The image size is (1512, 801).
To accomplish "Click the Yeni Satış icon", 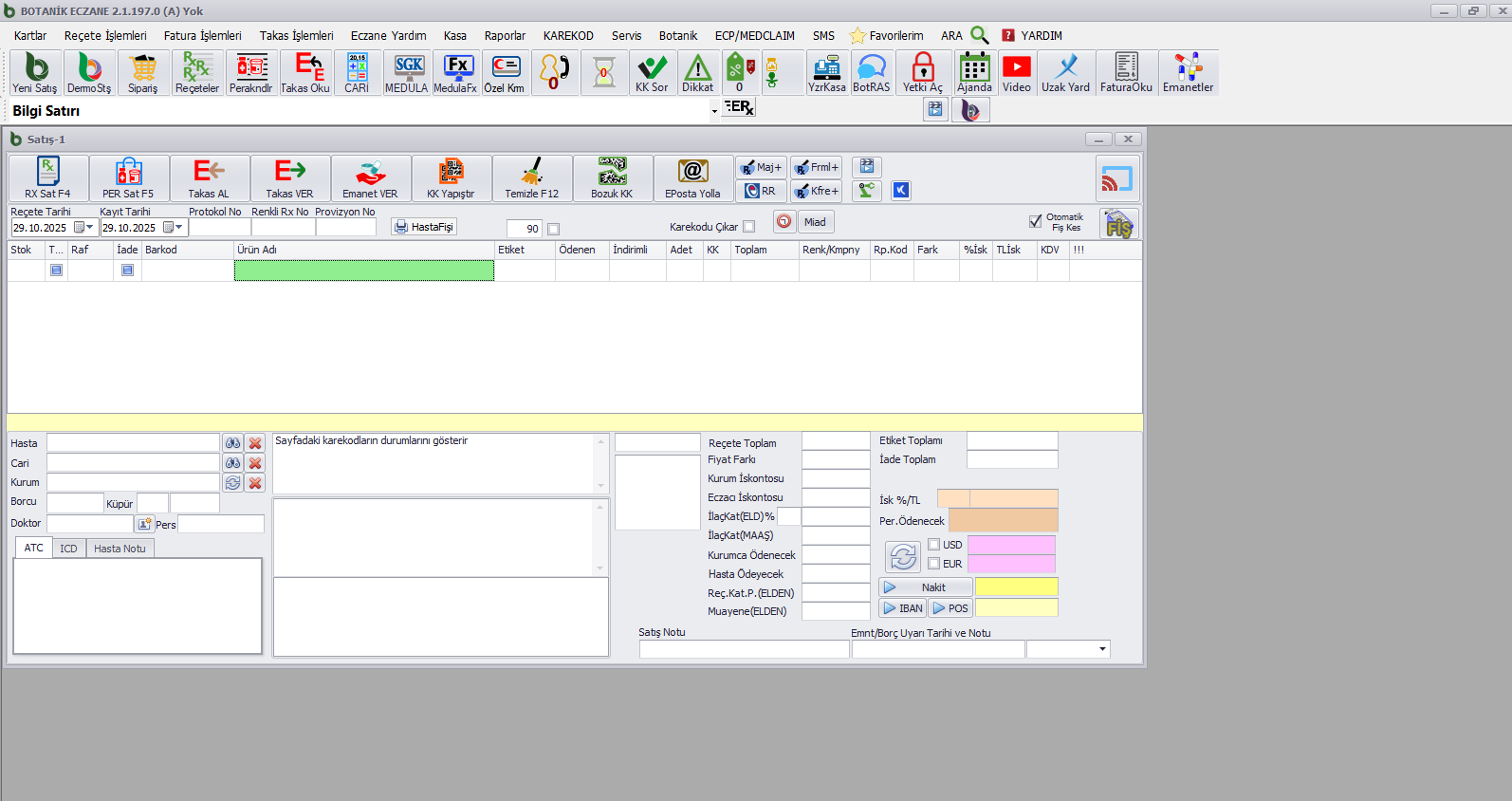I will pyautogui.click(x=35, y=73).
